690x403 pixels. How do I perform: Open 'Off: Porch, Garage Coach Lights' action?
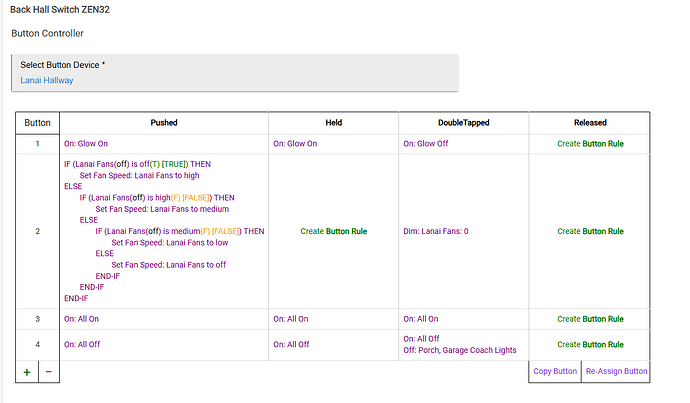coord(462,349)
